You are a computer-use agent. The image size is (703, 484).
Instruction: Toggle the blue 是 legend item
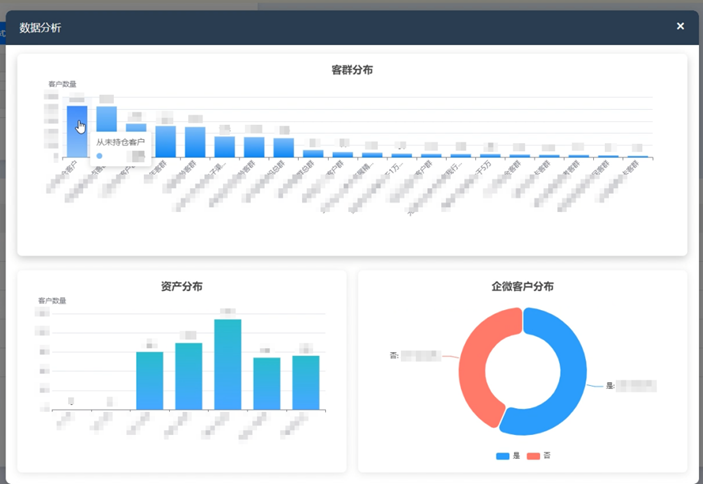click(509, 456)
